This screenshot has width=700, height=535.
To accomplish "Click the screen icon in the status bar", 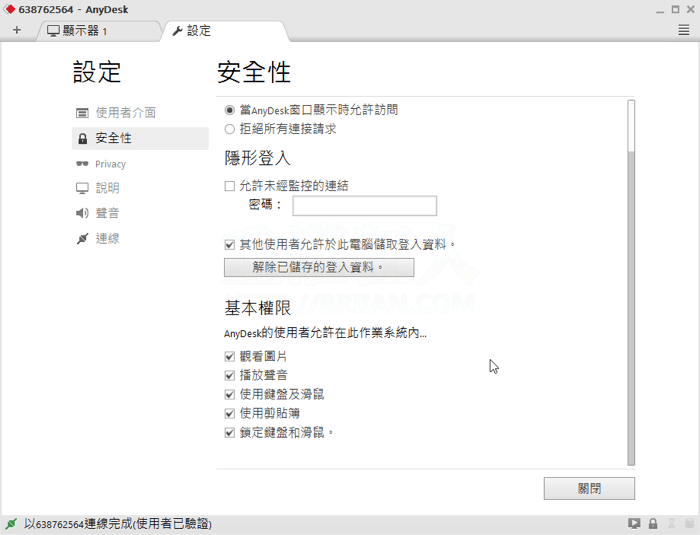I will point(633,524).
